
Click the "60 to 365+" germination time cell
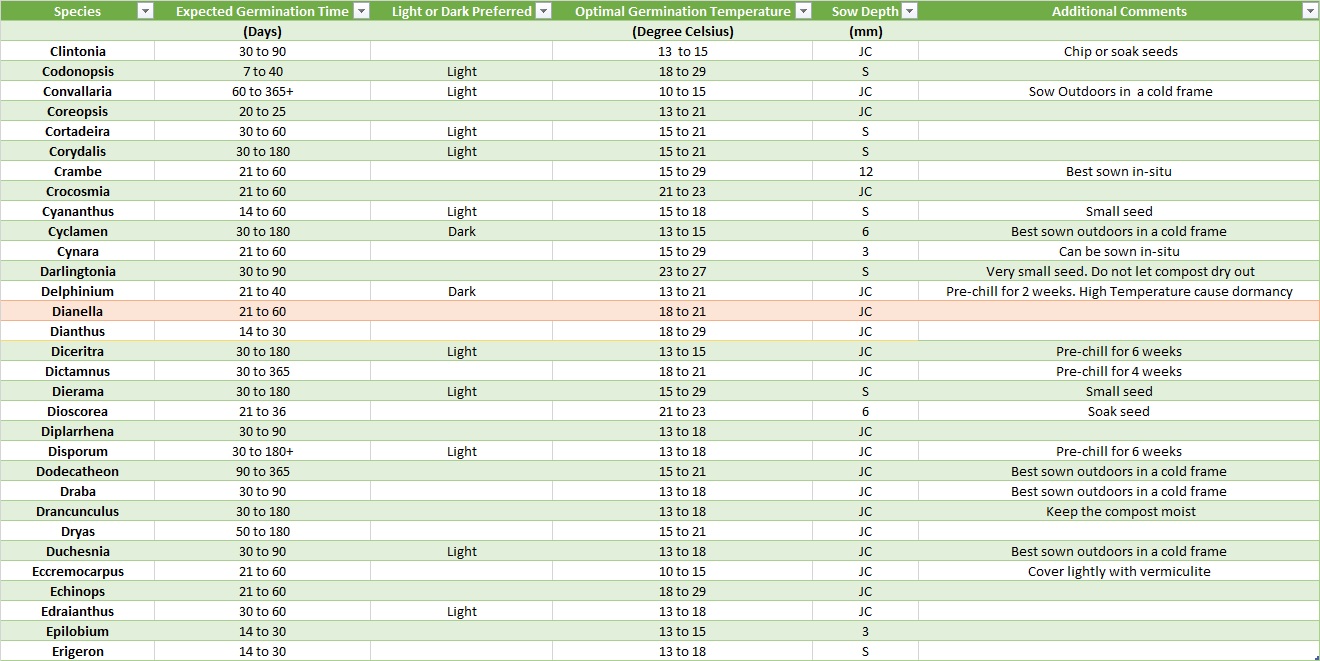[x=262, y=91]
